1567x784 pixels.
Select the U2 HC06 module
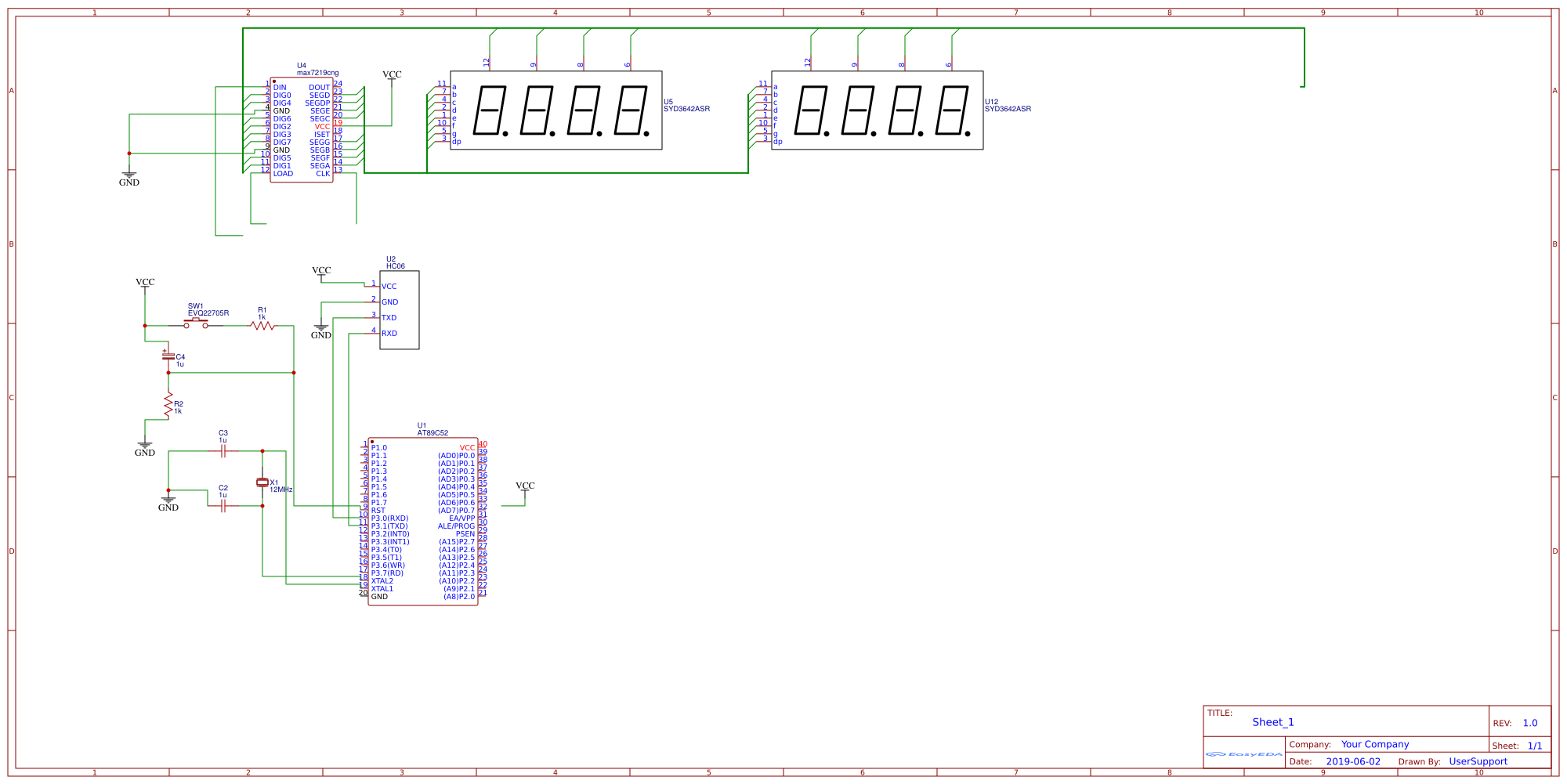(x=400, y=310)
